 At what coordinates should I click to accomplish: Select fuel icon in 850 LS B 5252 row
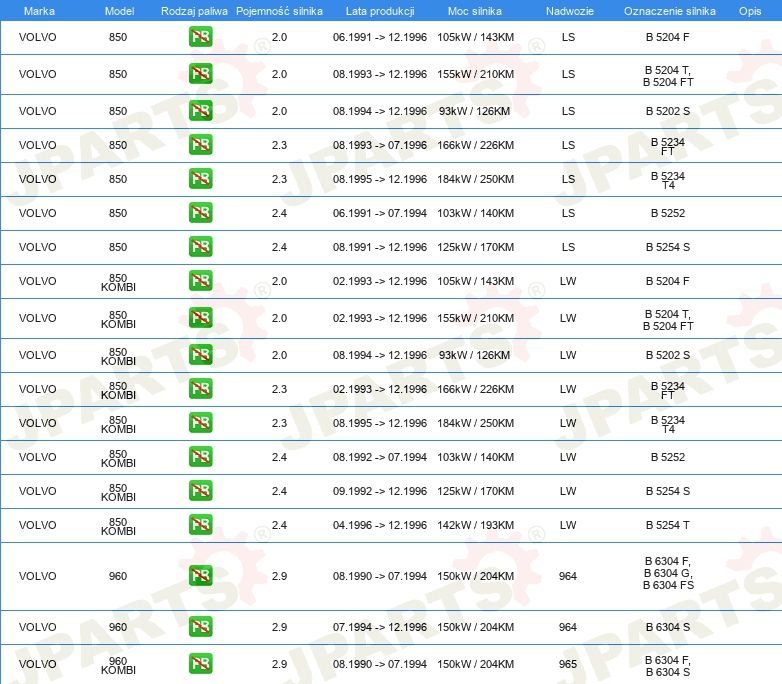(200, 213)
